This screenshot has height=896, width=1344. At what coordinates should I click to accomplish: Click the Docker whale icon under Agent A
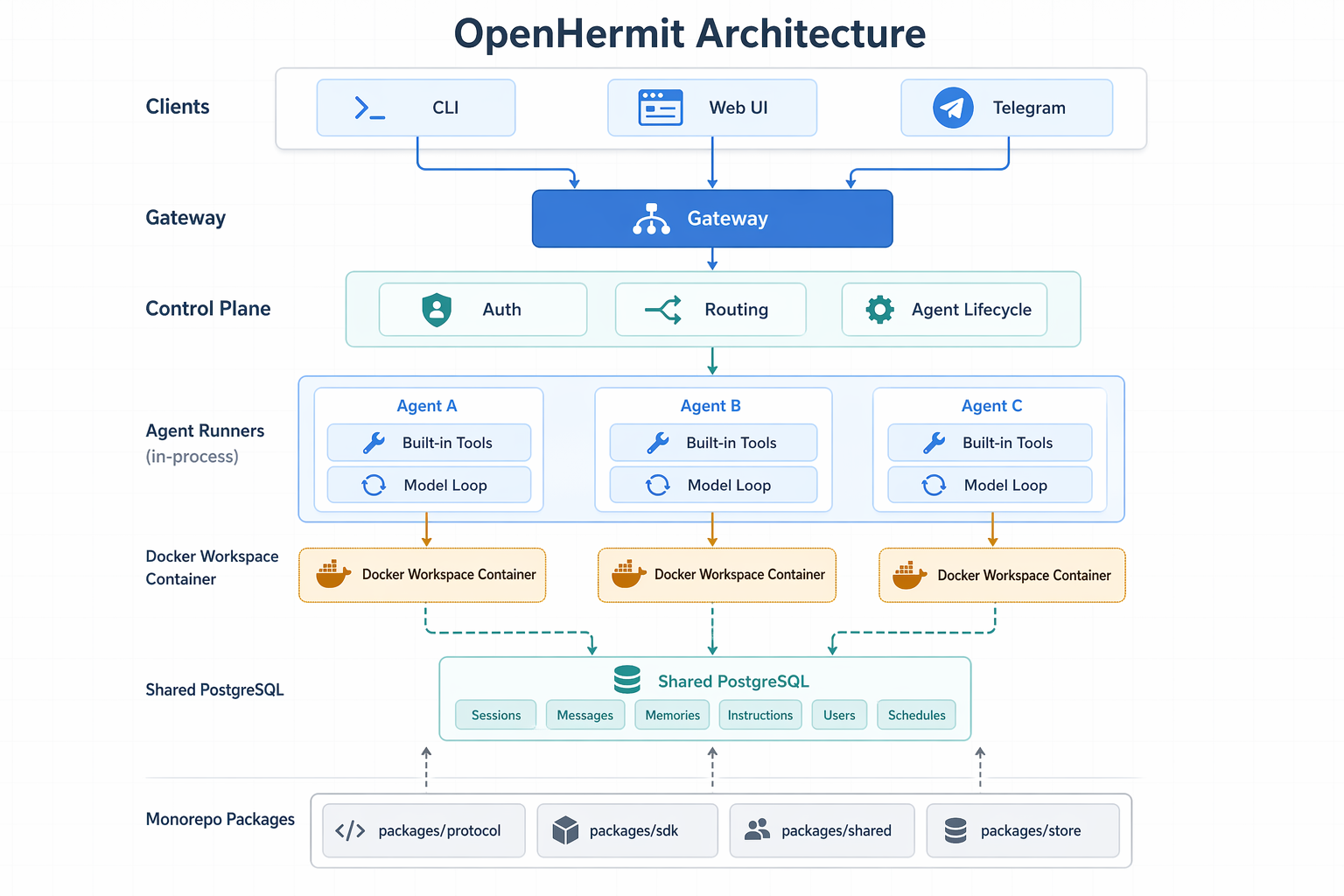[333, 574]
